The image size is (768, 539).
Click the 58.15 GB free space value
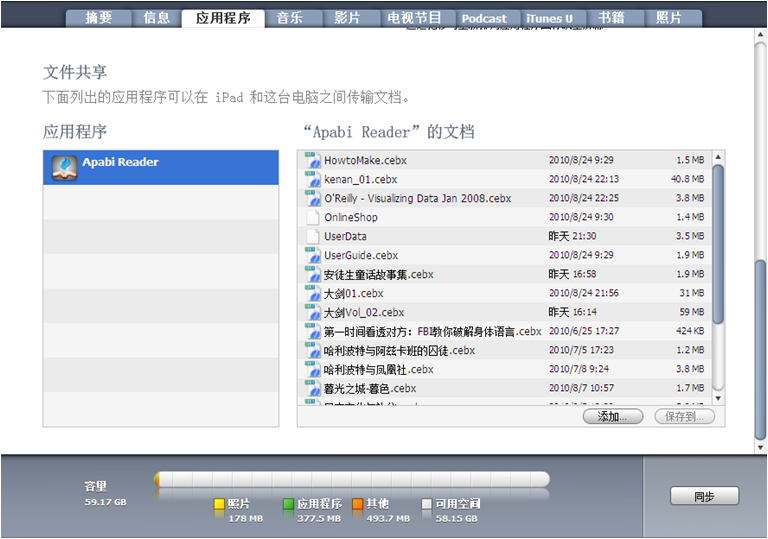click(456, 518)
